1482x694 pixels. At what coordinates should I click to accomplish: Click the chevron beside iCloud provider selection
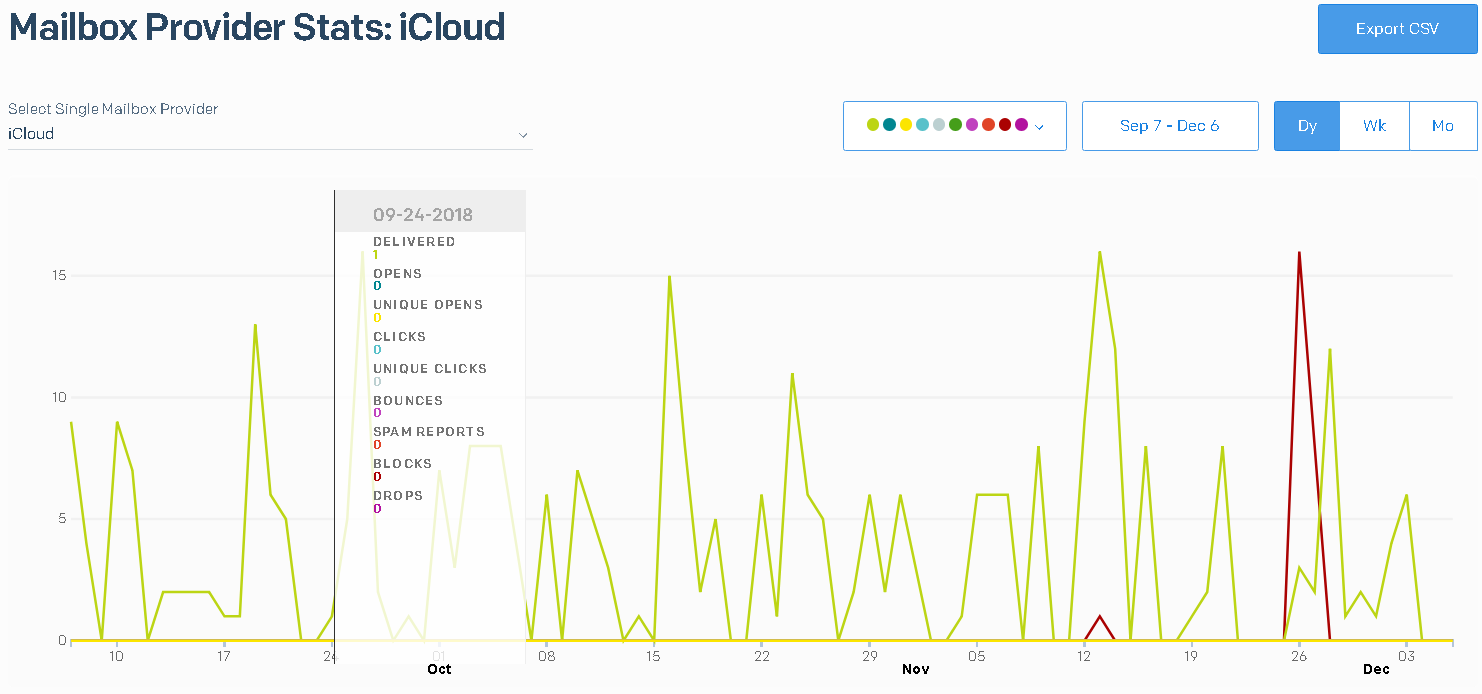[x=523, y=135]
